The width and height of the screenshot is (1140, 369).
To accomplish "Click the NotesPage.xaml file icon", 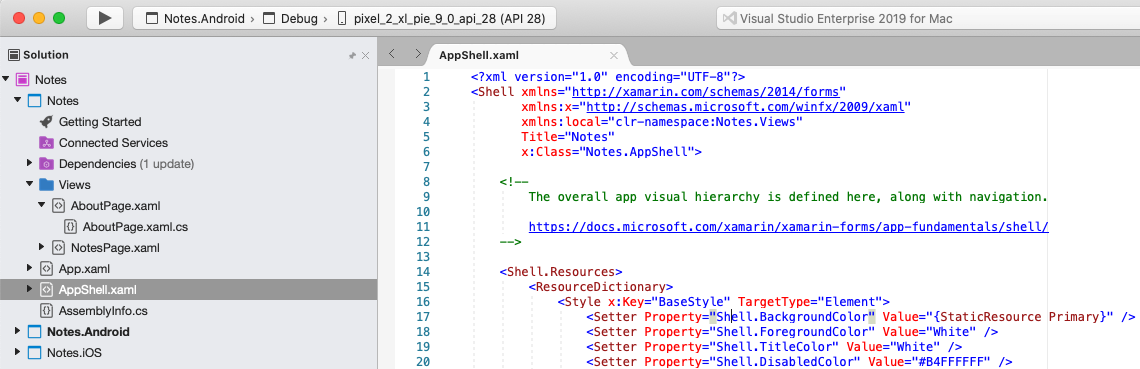I will [x=58, y=248].
